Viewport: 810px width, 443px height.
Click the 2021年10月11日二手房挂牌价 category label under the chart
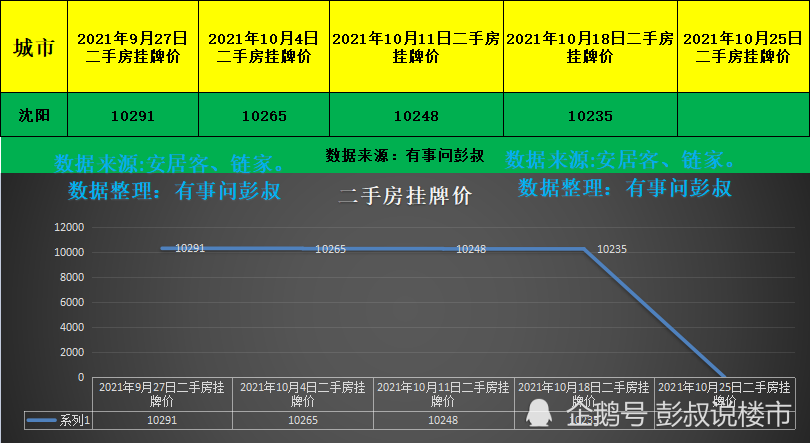coord(443,394)
